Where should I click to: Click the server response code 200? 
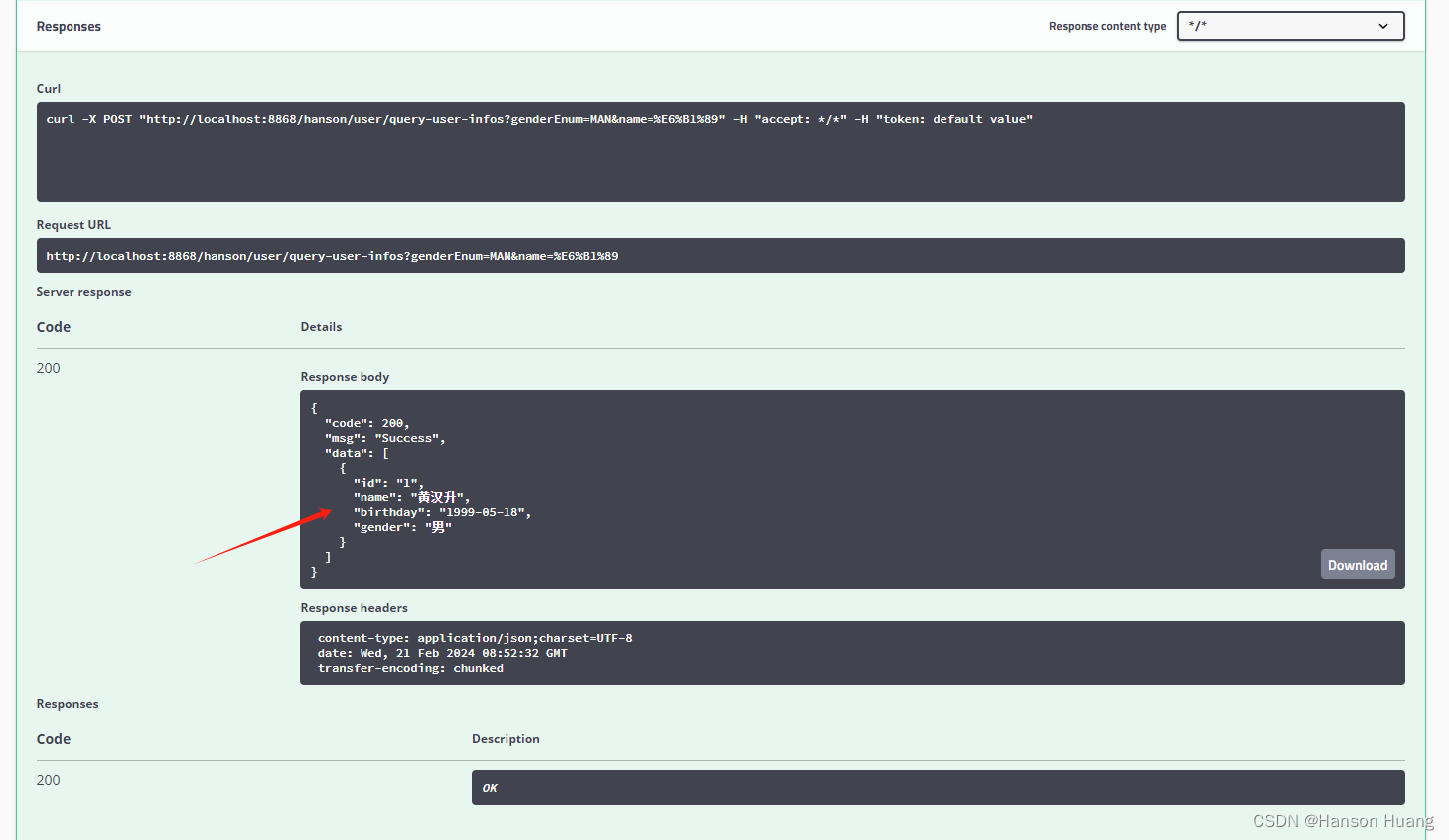48,368
